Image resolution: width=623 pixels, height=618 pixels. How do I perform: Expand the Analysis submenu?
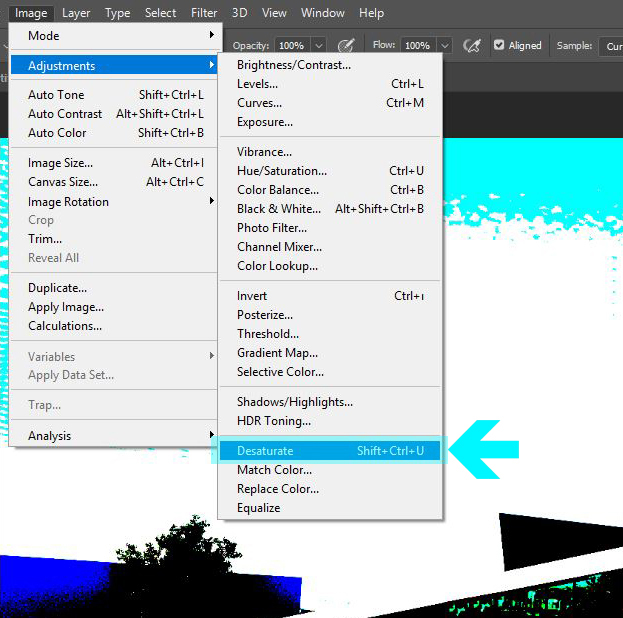point(114,436)
